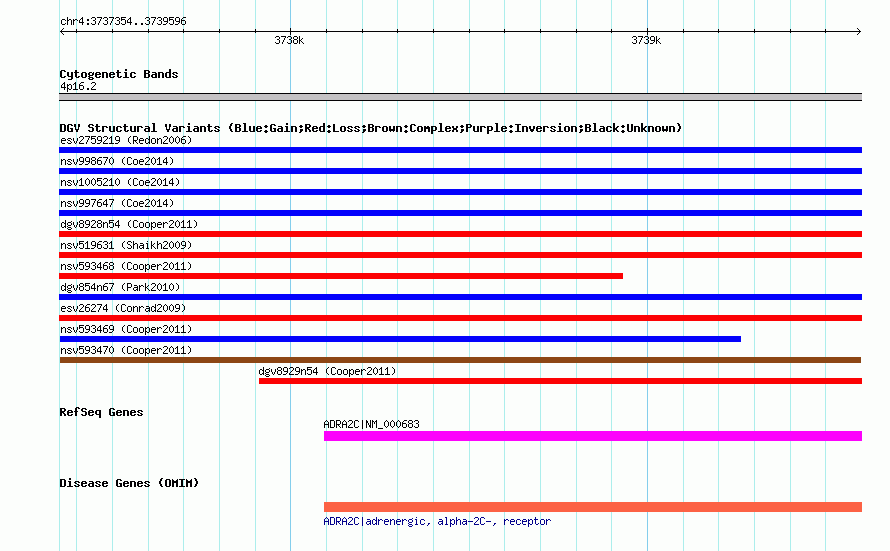Click the esv2759219 (Redon2006) blue gain bar
Viewport: 890px width, 551px height.
click(460, 150)
